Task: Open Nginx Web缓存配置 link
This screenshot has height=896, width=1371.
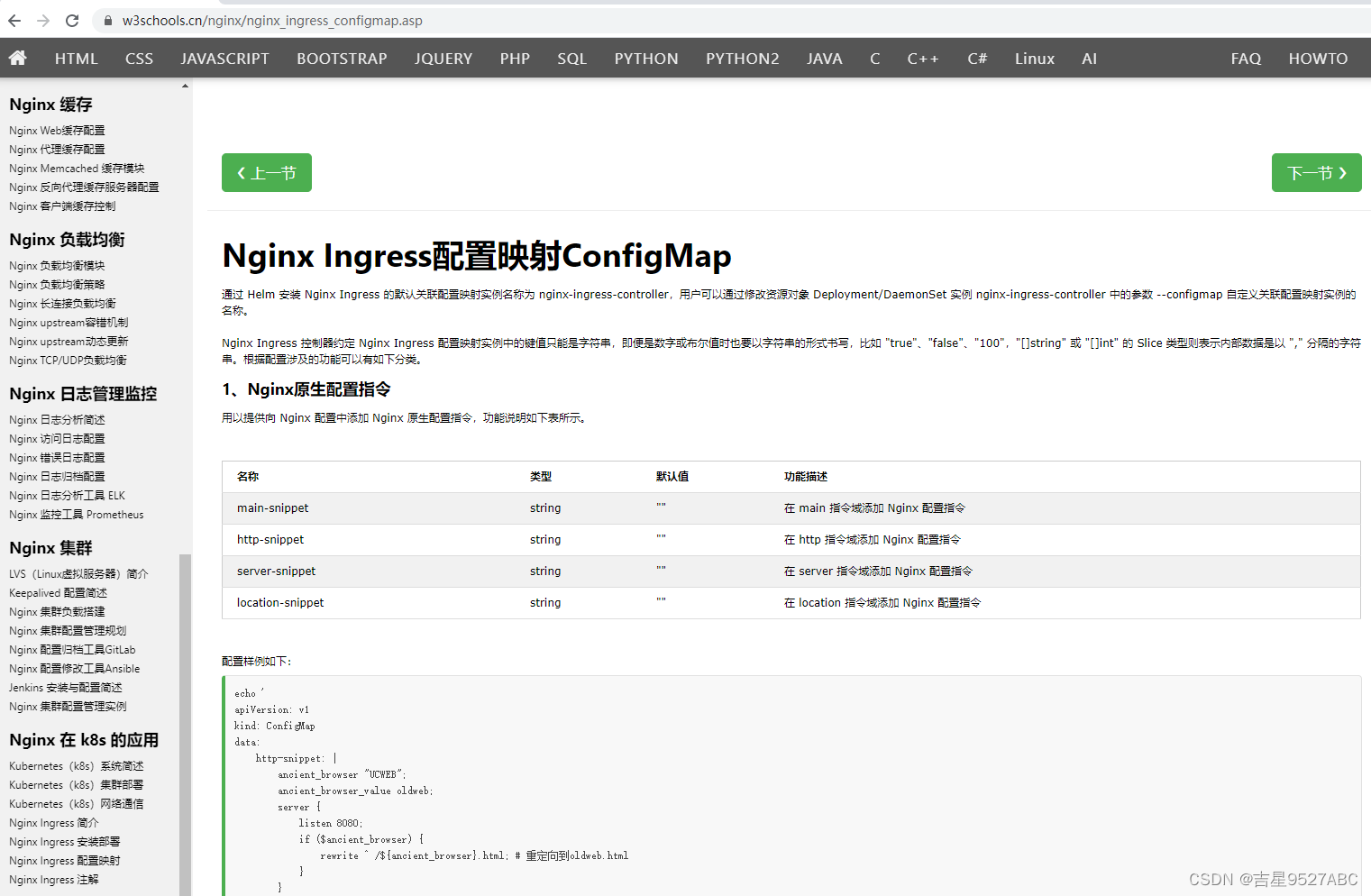Action: click(57, 131)
